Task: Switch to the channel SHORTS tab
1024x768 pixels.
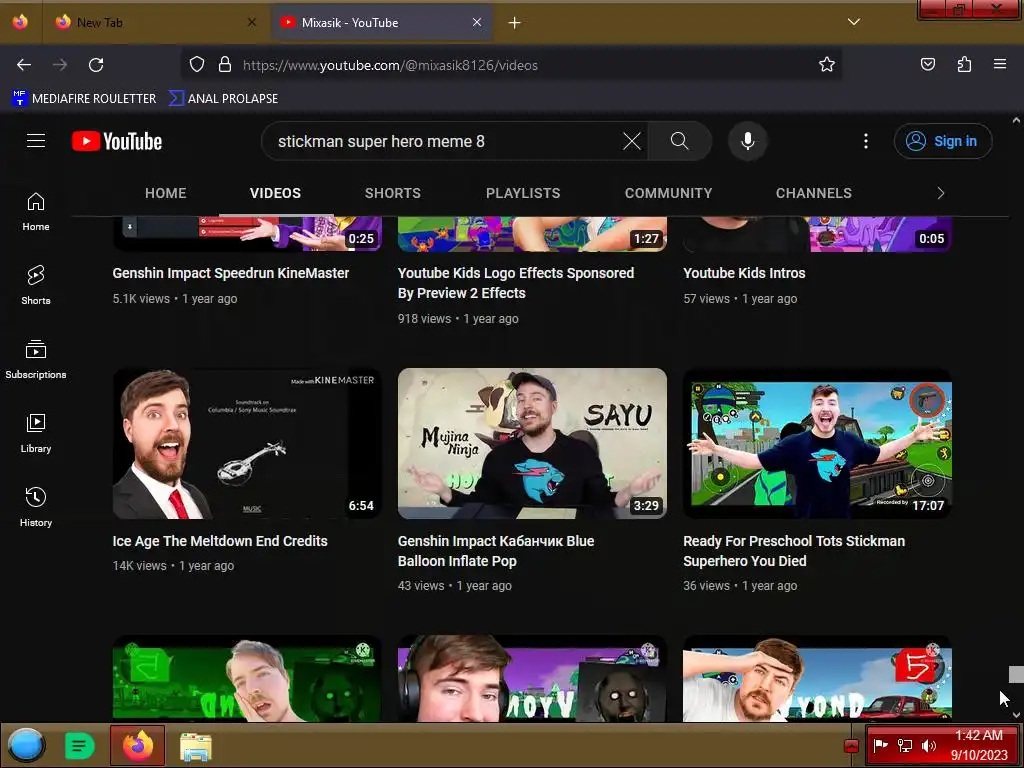Action: click(392, 193)
